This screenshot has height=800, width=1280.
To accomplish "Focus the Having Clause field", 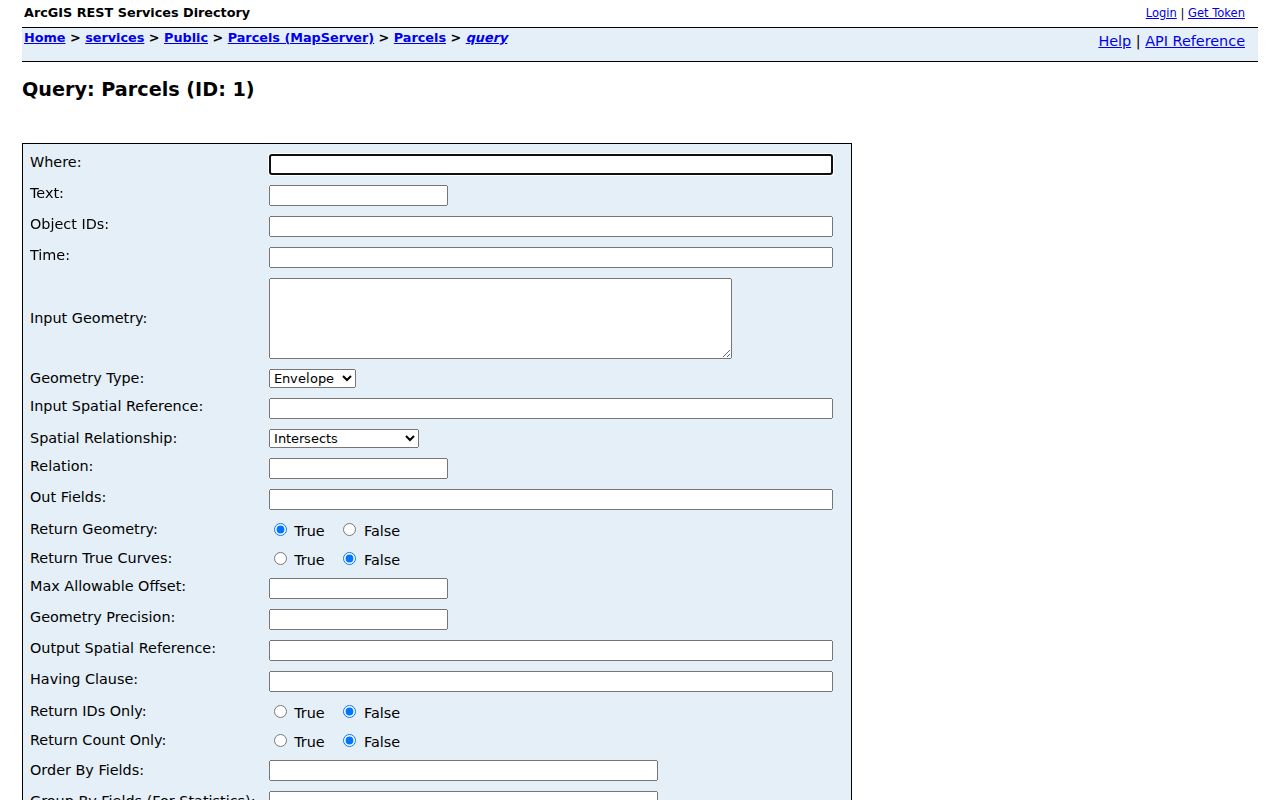I will coord(551,681).
